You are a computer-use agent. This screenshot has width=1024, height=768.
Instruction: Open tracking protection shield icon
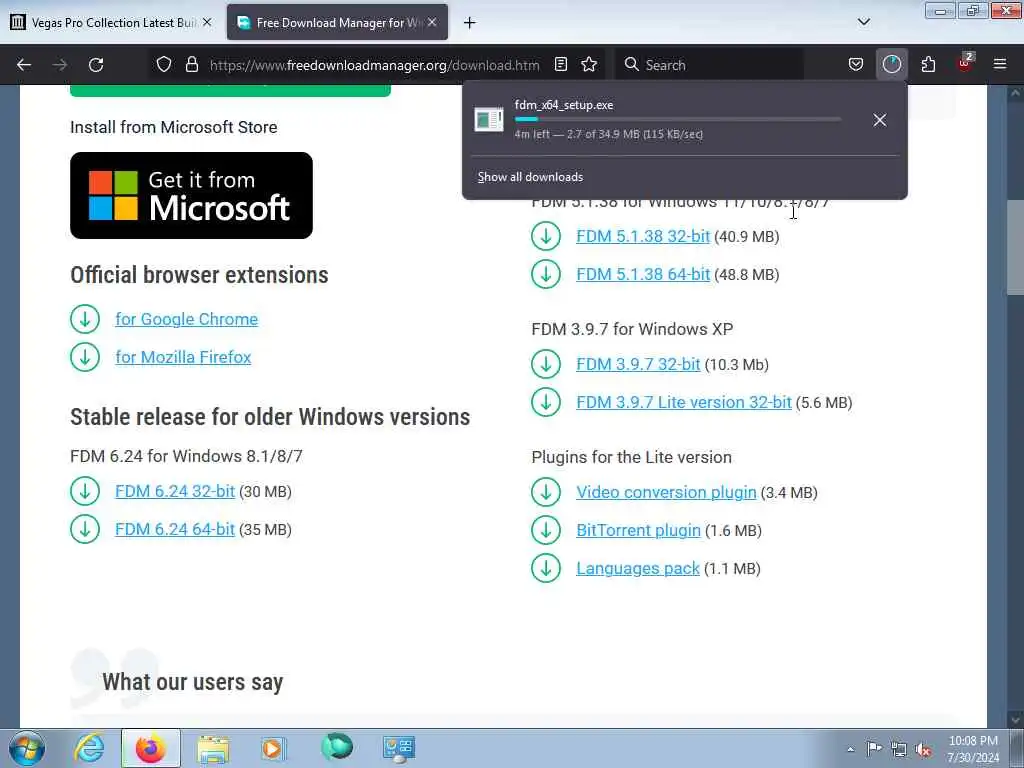[x=164, y=65]
